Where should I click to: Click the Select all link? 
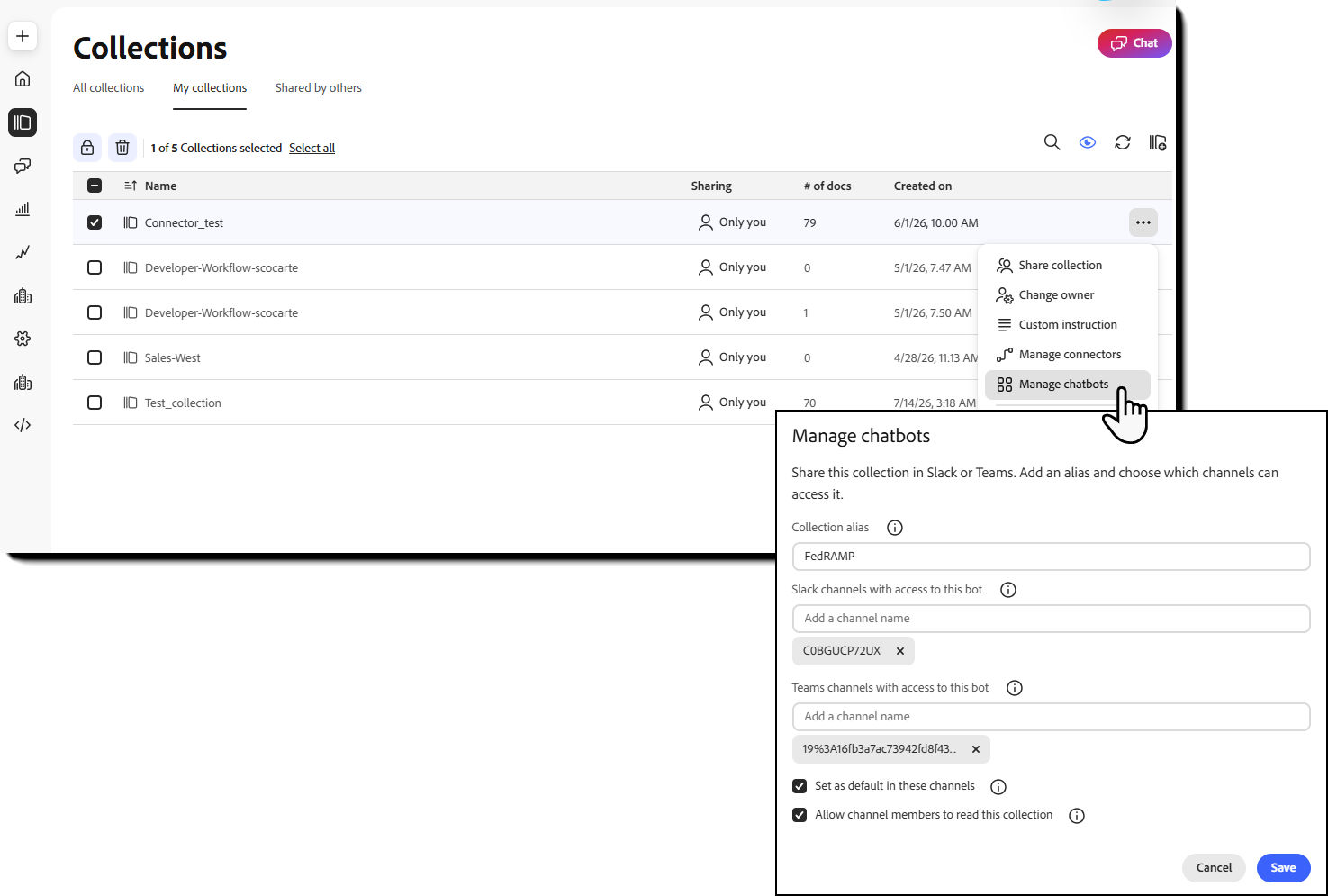click(312, 148)
